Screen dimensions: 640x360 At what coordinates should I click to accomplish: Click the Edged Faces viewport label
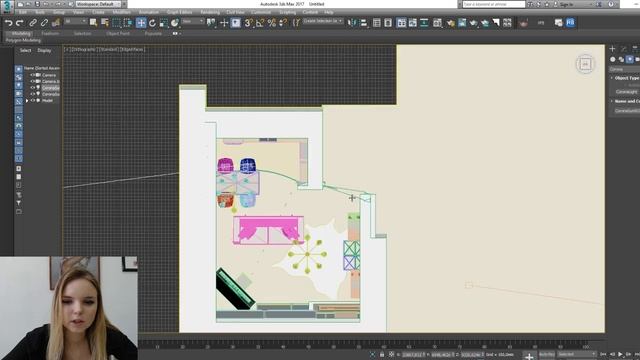click(132, 49)
